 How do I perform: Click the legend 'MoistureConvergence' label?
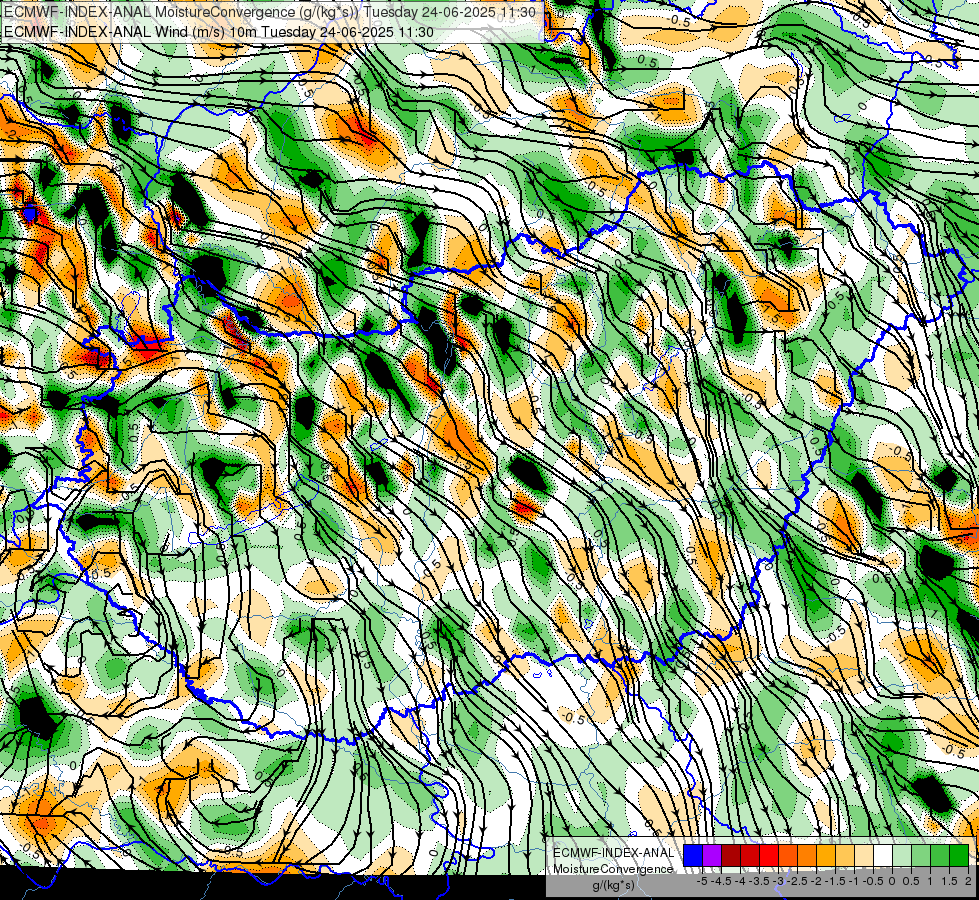[x=613, y=869]
